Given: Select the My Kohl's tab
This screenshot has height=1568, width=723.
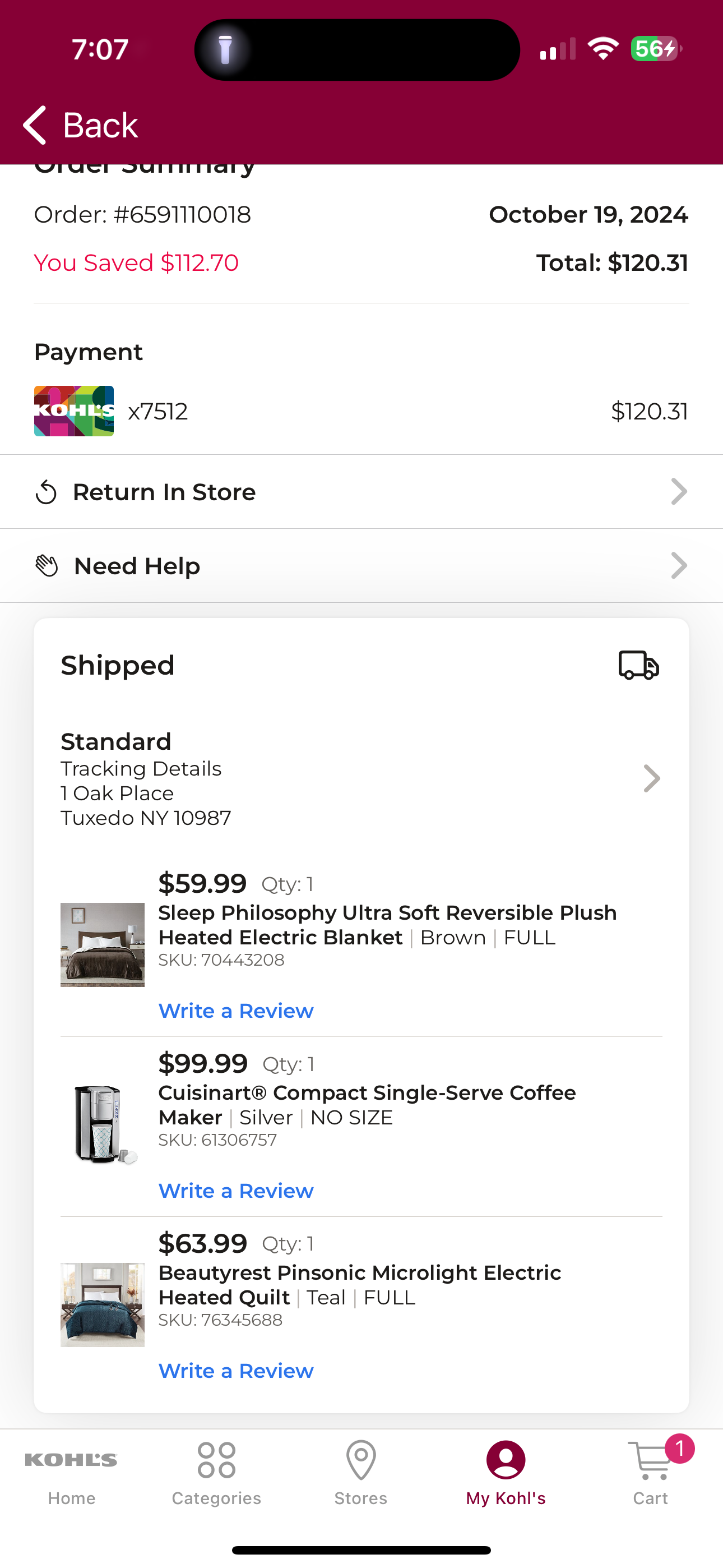Looking at the screenshot, I should [x=506, y=1473].
